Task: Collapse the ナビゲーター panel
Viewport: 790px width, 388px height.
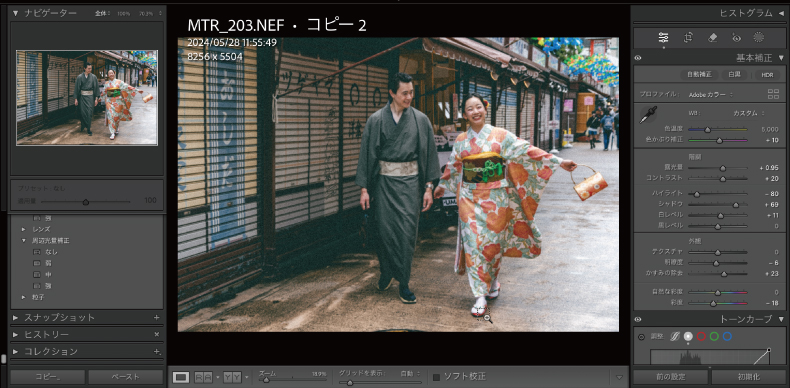Action: (15, 13)
